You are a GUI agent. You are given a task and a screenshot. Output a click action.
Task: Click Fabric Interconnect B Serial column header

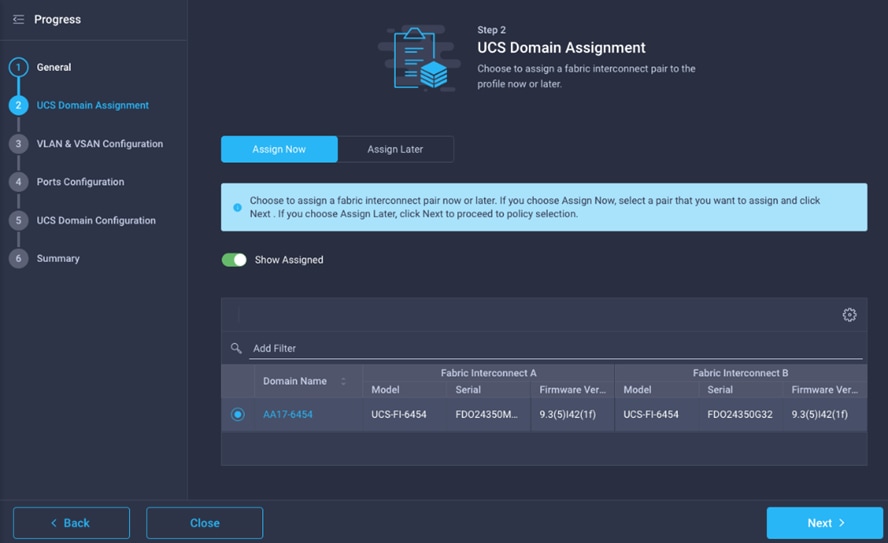tap(720, 390)
